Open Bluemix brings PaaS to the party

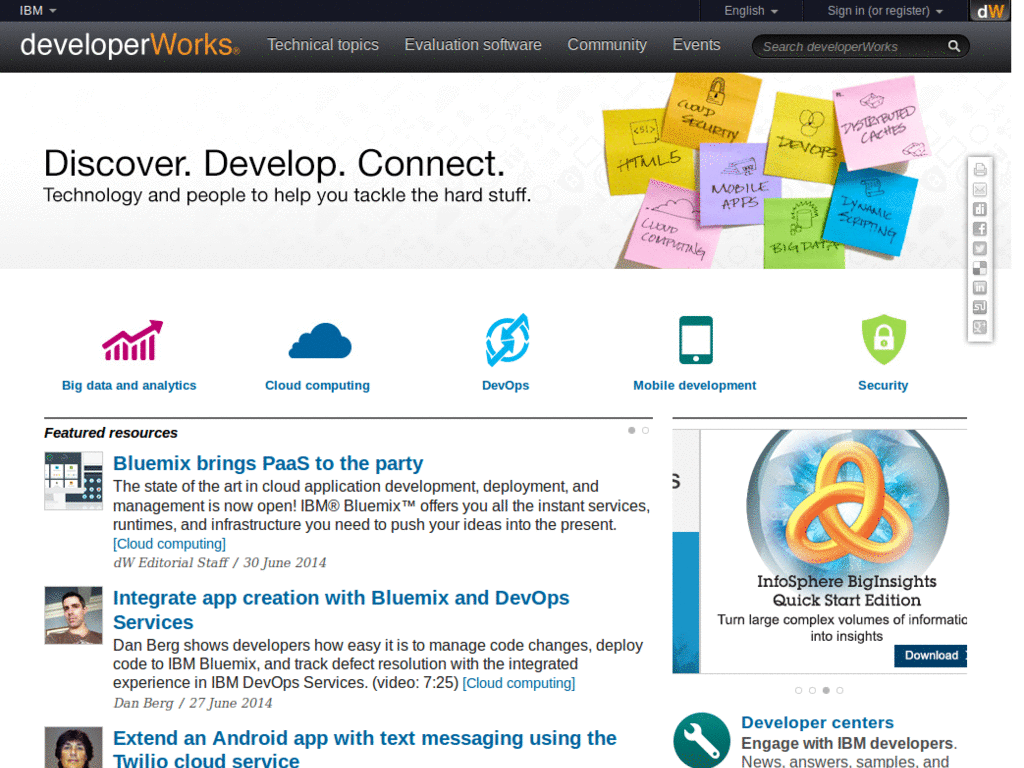click(x=268, y=463)
